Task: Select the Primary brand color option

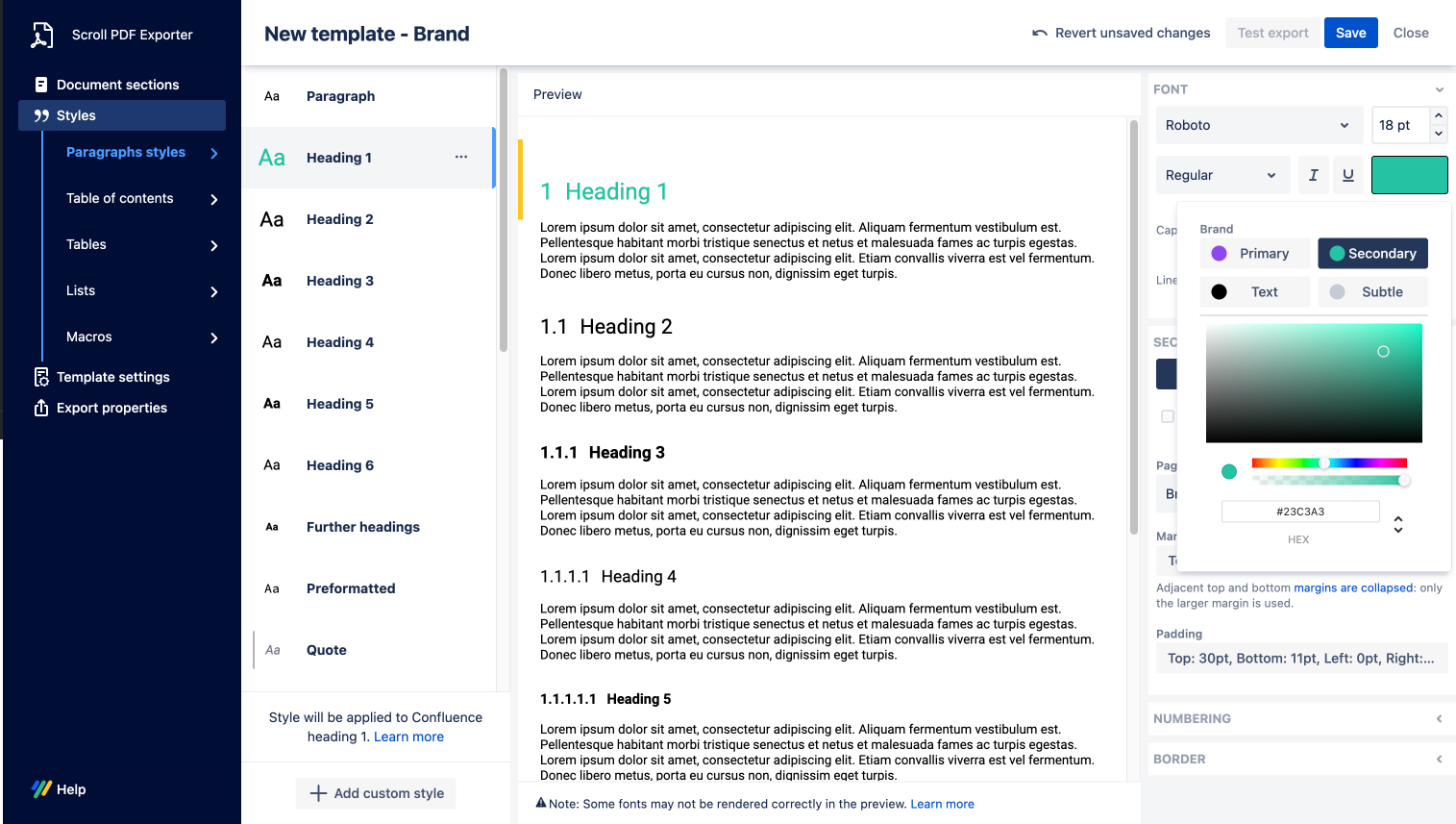Action: [x=1254, y=254]
